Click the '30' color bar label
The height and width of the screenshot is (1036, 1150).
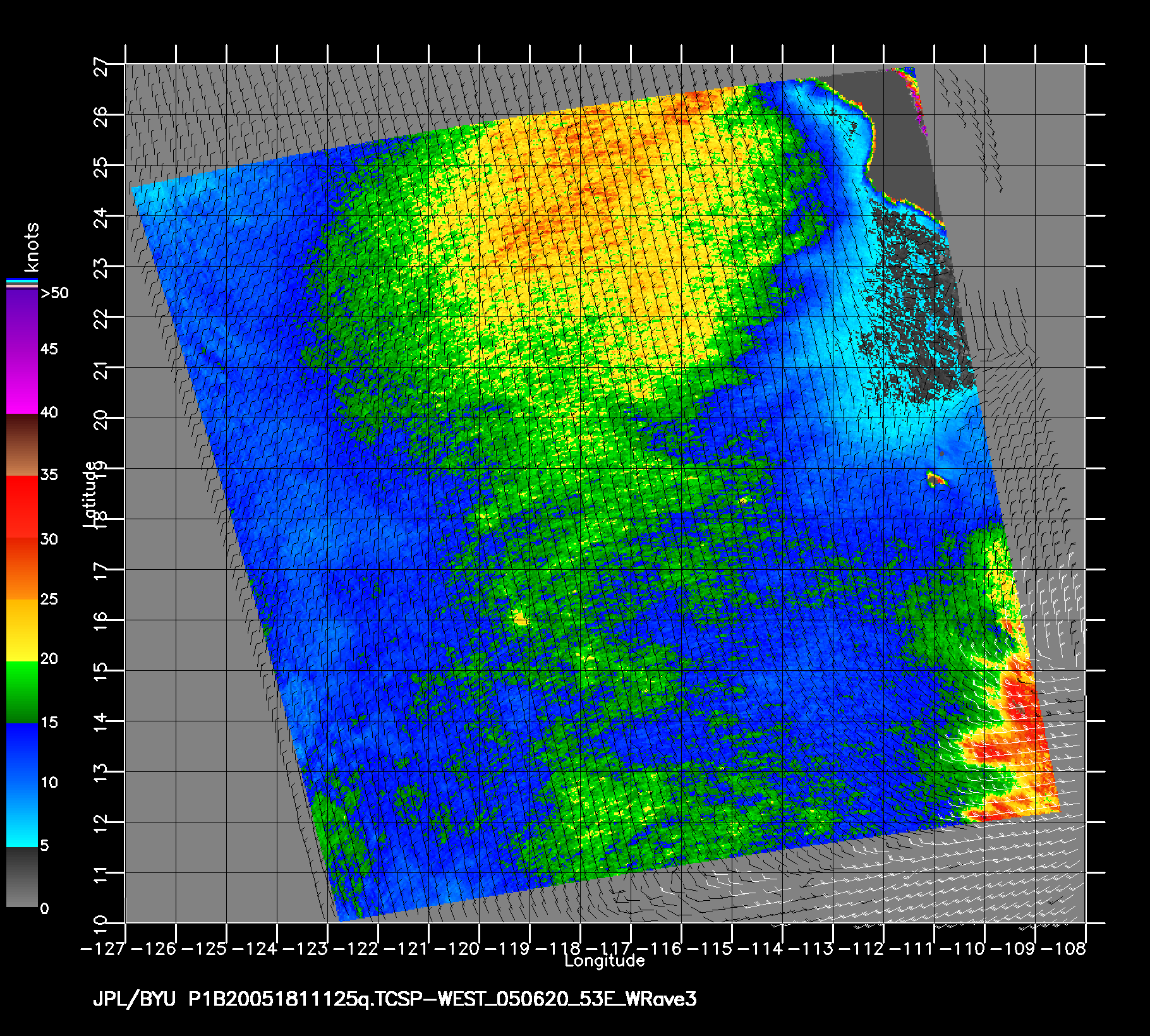click(x=49, y=539)
